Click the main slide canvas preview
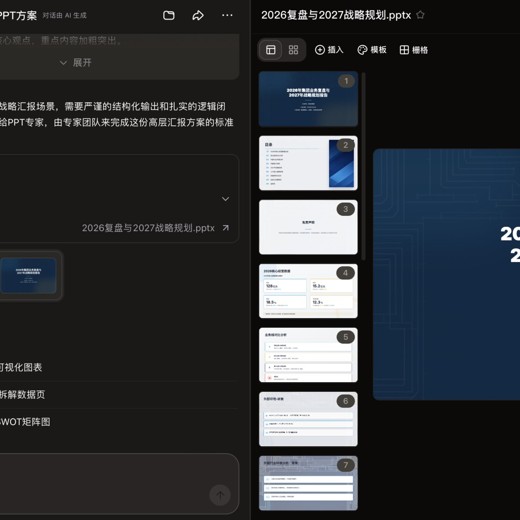520x520 pixels. point(446,274)
